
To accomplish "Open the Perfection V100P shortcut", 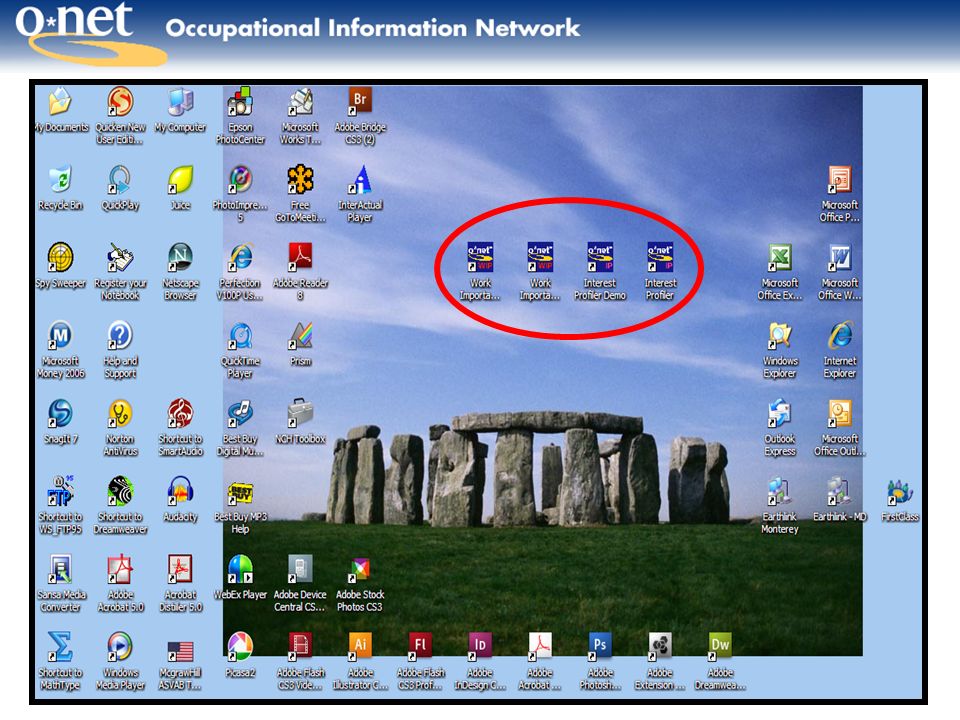I will [240, 257].
